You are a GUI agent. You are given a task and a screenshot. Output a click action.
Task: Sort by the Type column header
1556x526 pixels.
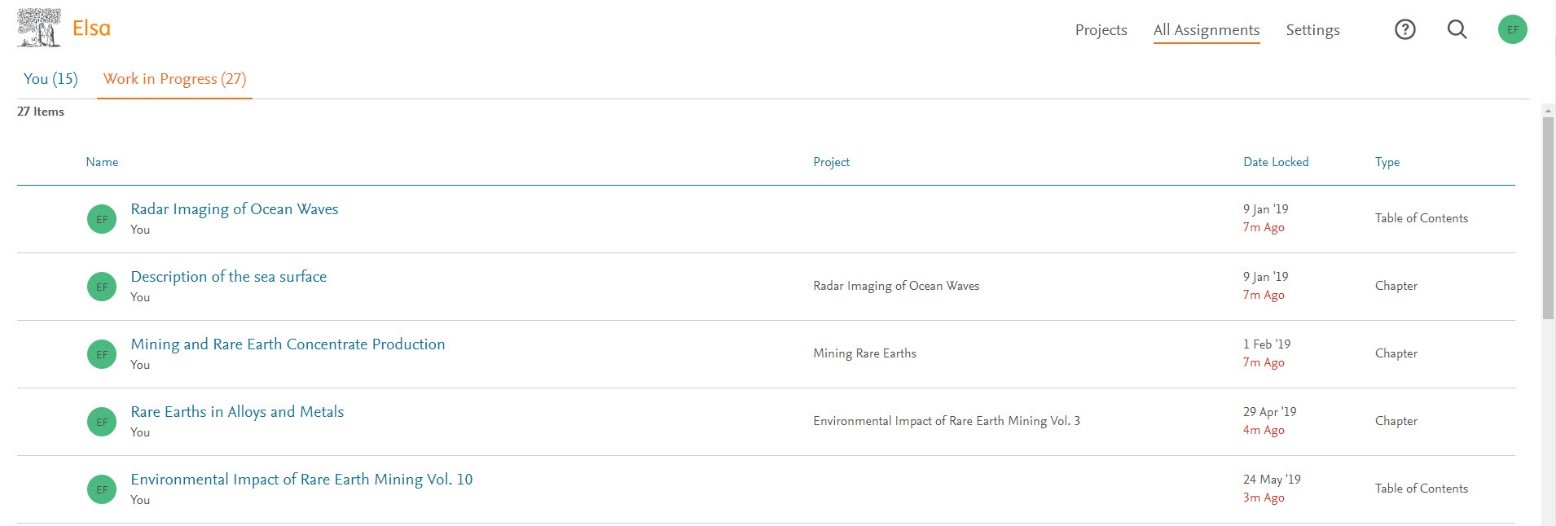(1387, 162)
